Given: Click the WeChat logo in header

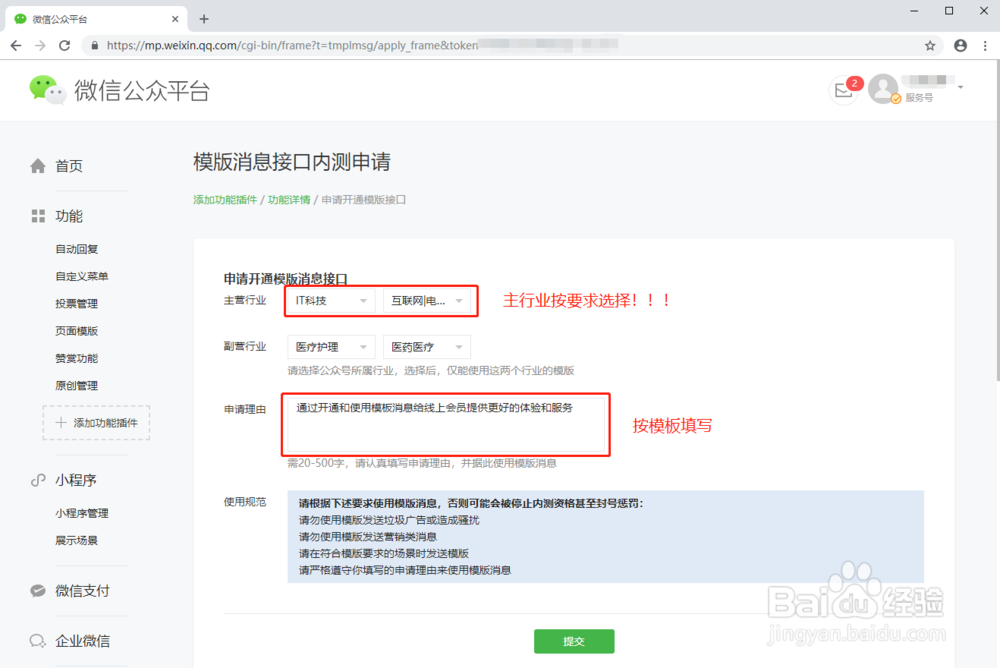Looking at the screenshot, I should tap(47, 90).
